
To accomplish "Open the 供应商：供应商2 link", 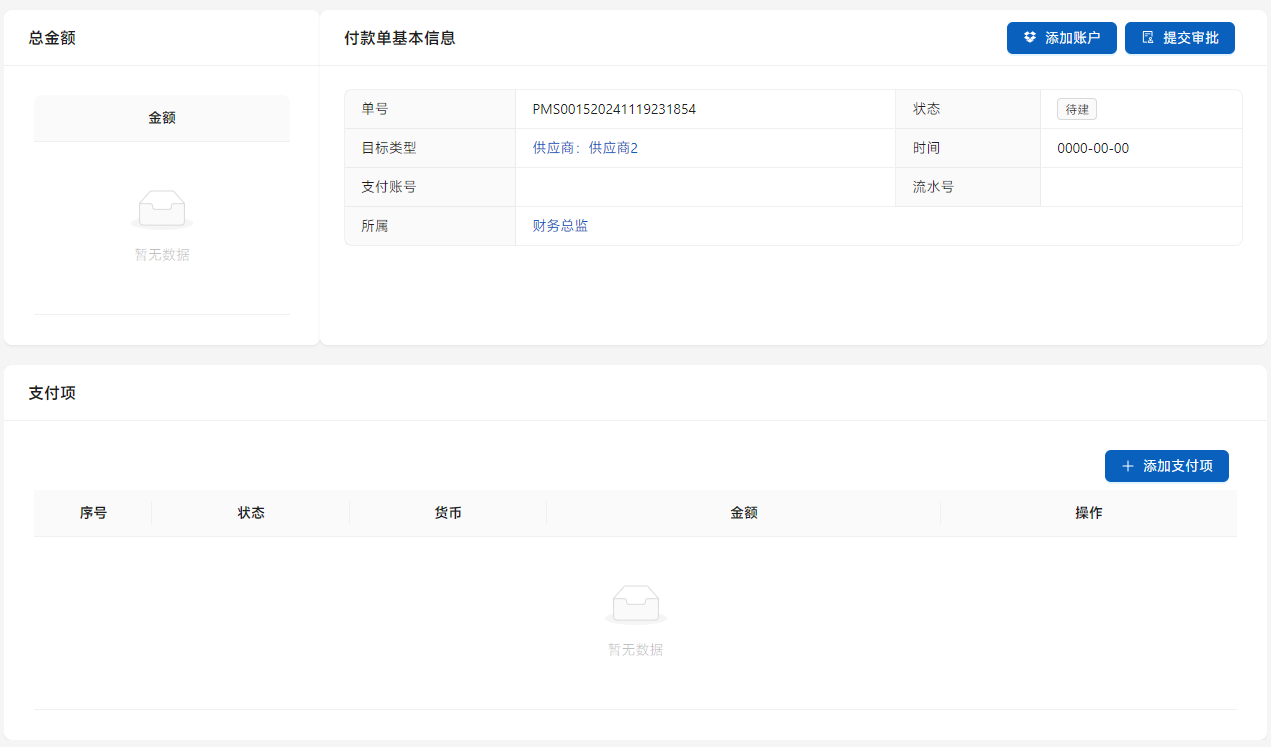I will [x=585, y=148].
